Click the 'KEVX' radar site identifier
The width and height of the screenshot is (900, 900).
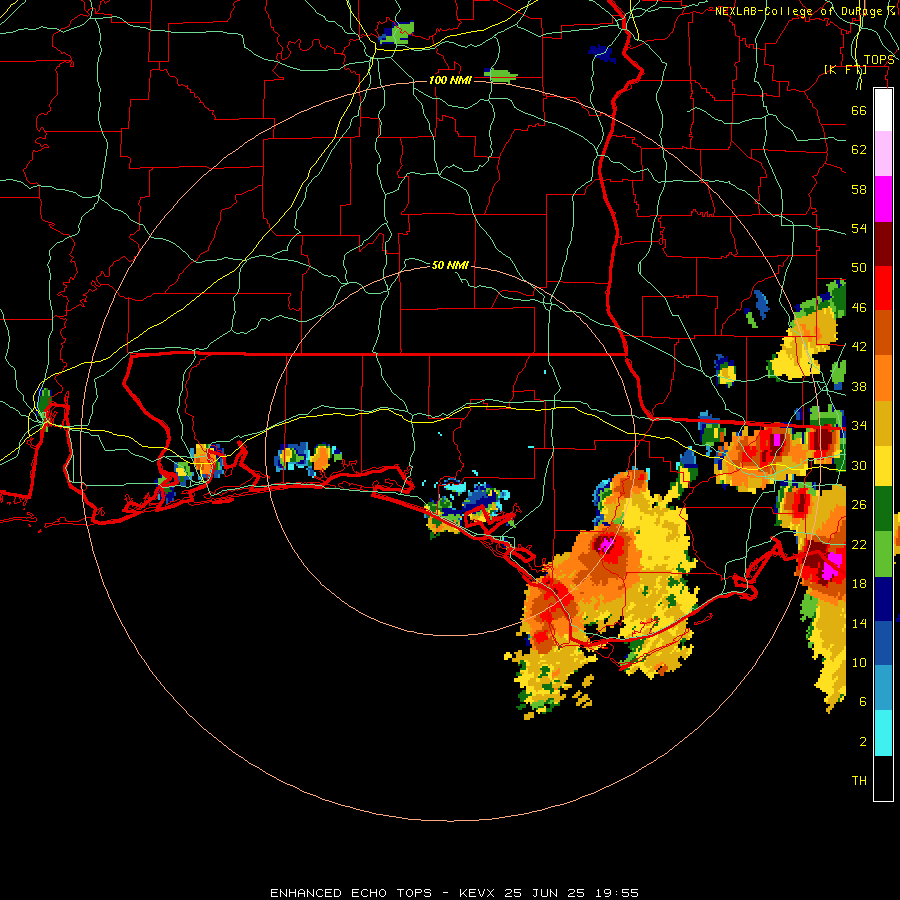pos(479,893)
